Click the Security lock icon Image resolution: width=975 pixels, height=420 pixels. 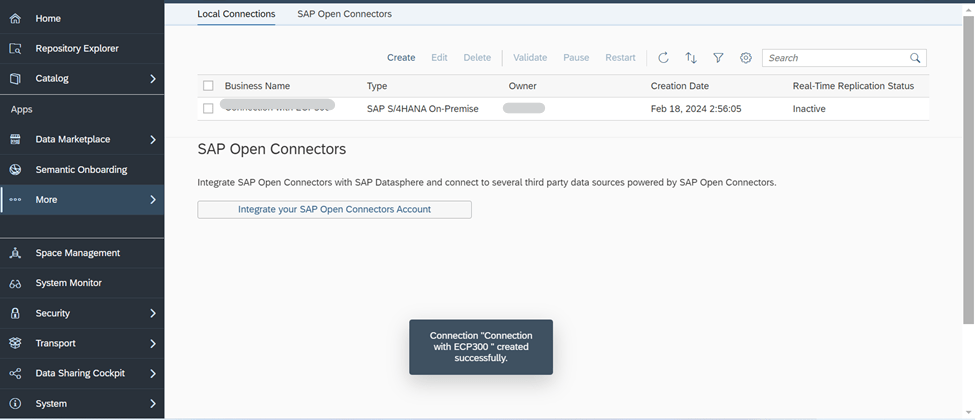pos(16,313)
